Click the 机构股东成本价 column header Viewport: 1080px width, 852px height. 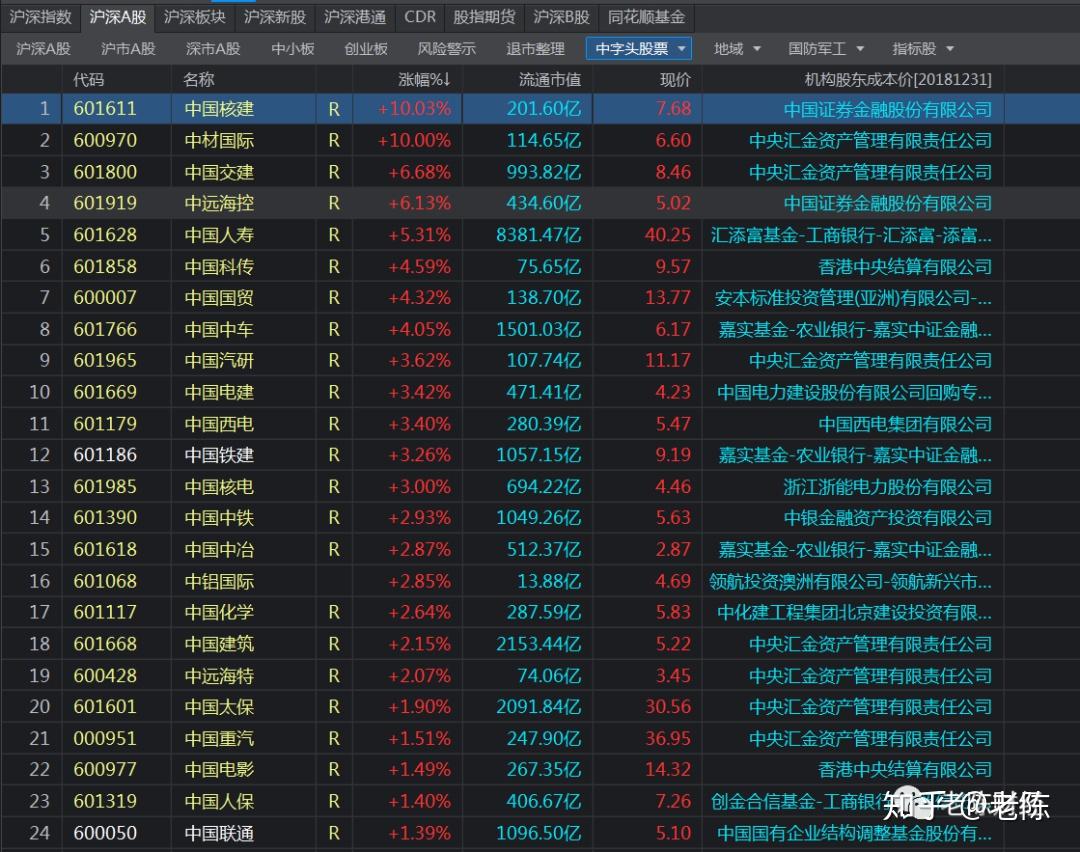click(898, 80)
